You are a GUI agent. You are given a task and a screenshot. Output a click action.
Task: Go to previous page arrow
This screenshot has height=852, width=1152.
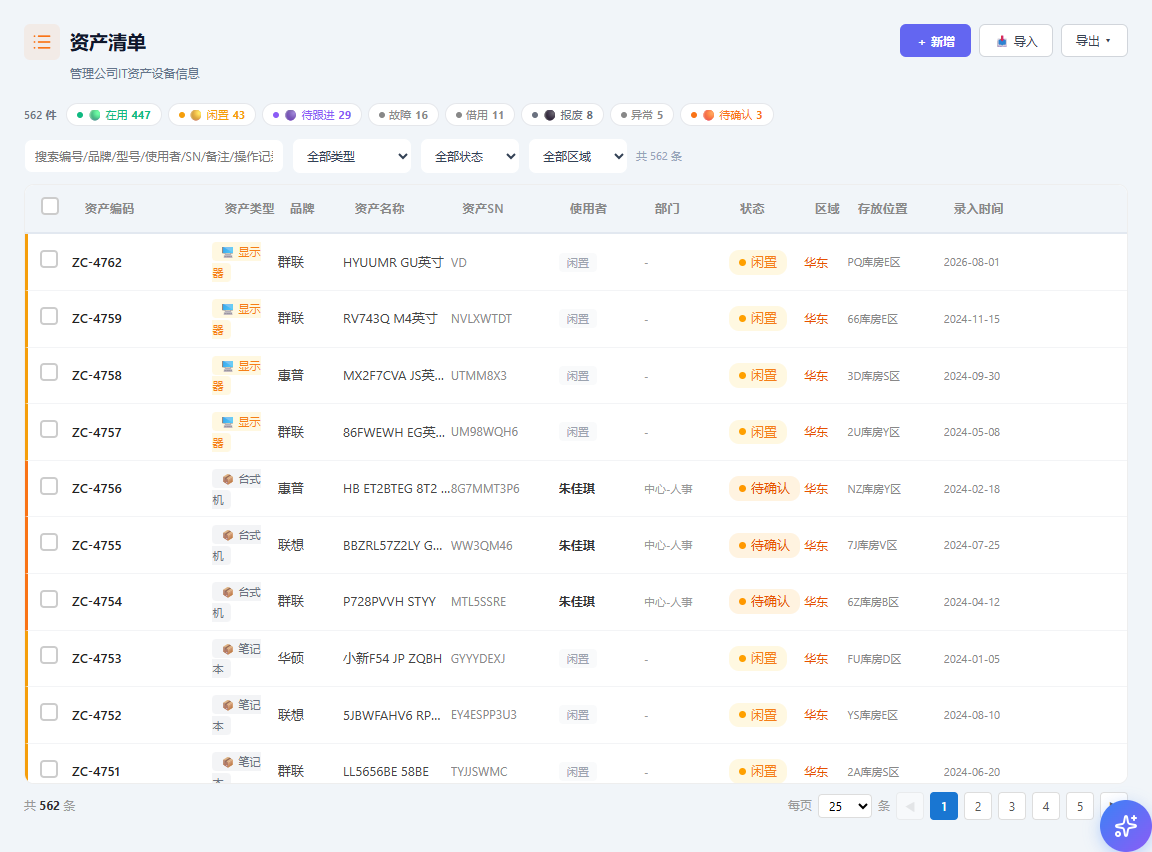910,806
